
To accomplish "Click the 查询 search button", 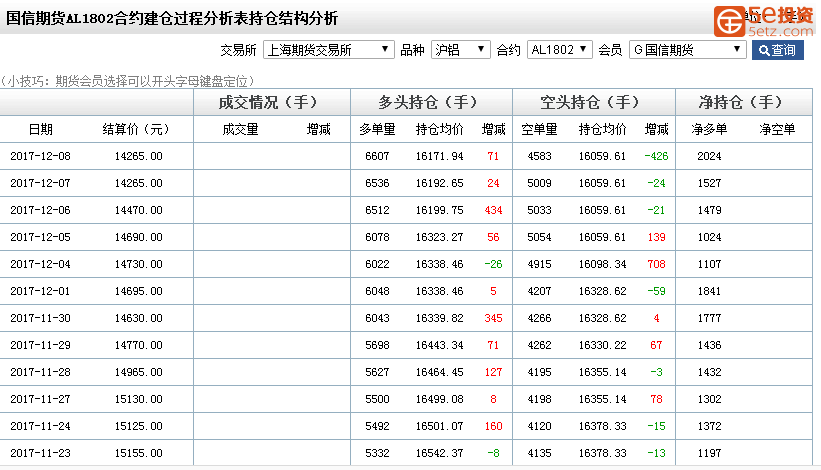I will tap(778, 50).
